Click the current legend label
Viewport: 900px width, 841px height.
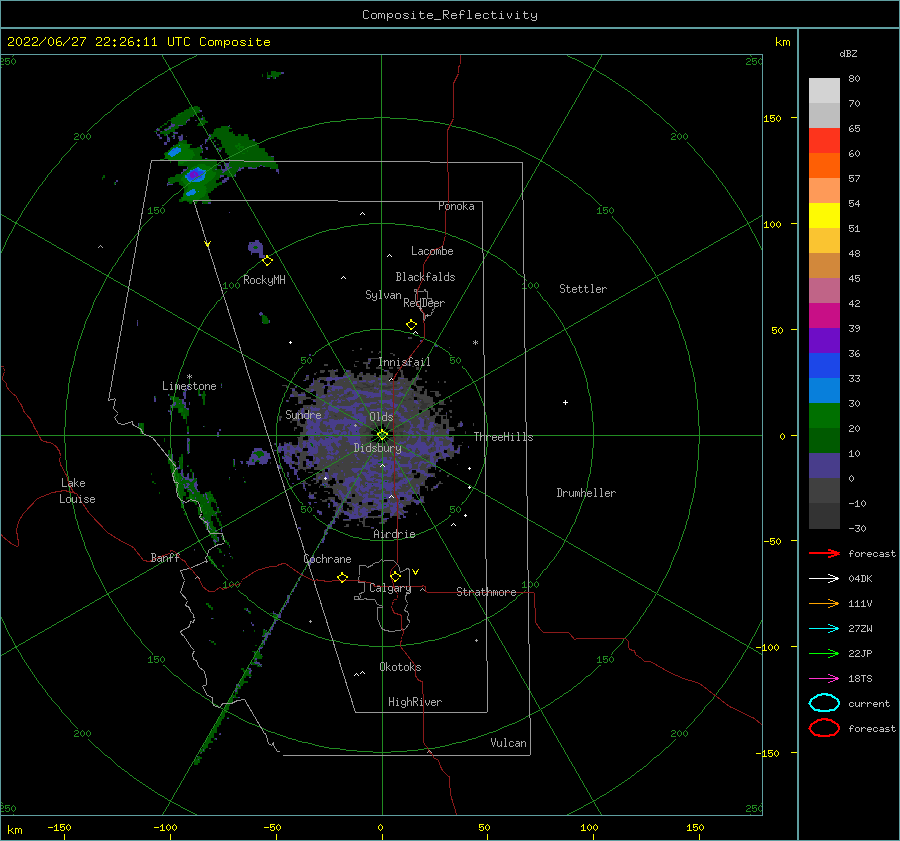coord(869,704)
